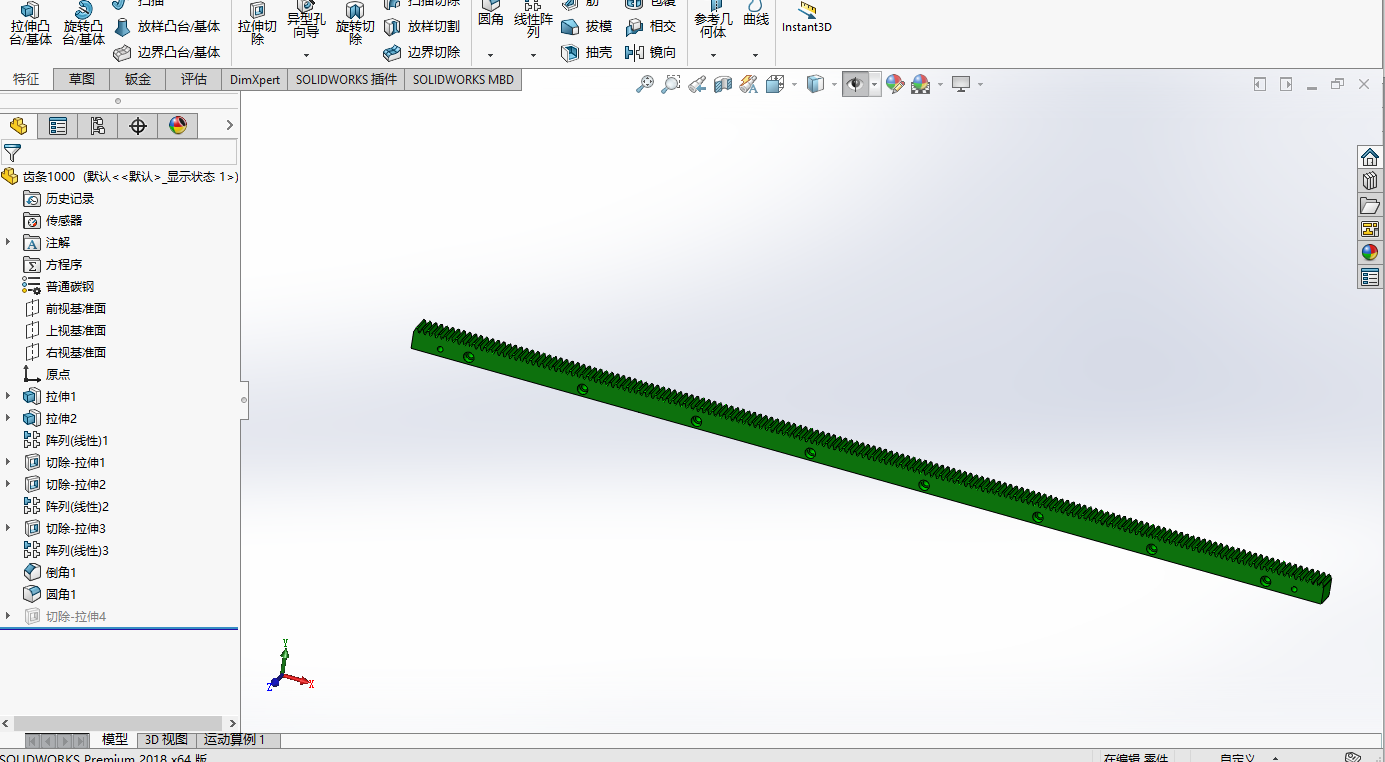Open the FeatureManager design tree tab

coord(18,126)
